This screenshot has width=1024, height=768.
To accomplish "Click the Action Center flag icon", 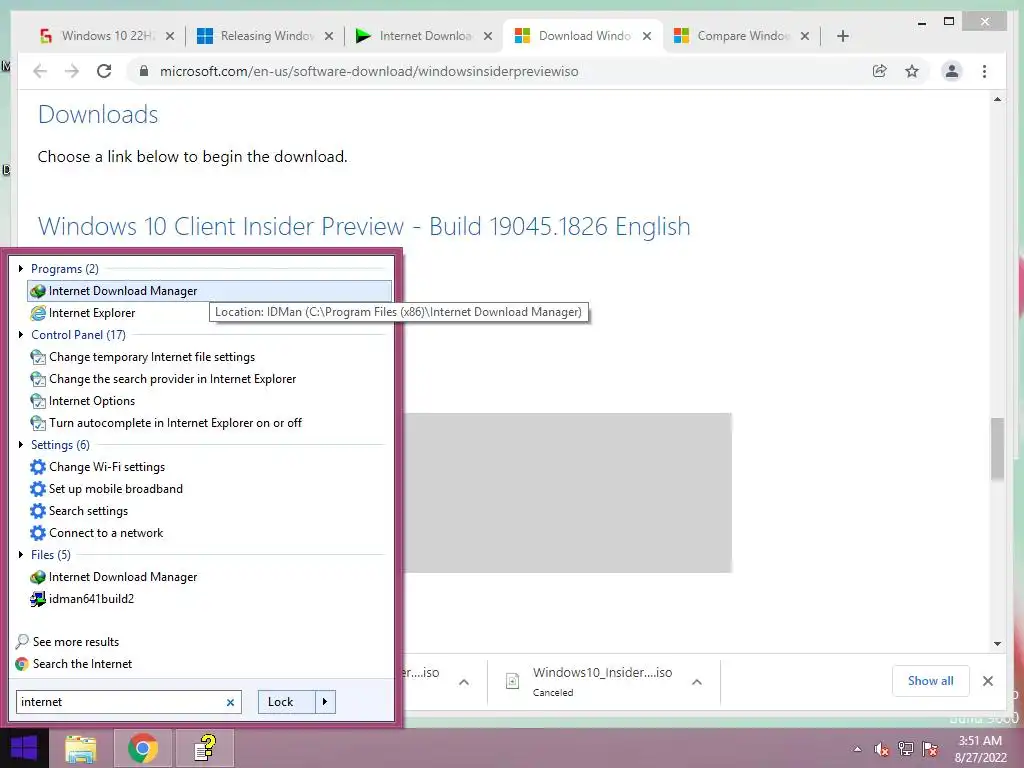I will [930, 749].
